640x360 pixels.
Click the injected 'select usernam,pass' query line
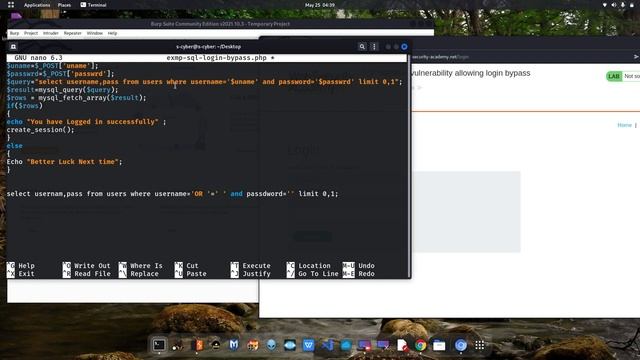[172, 194]
